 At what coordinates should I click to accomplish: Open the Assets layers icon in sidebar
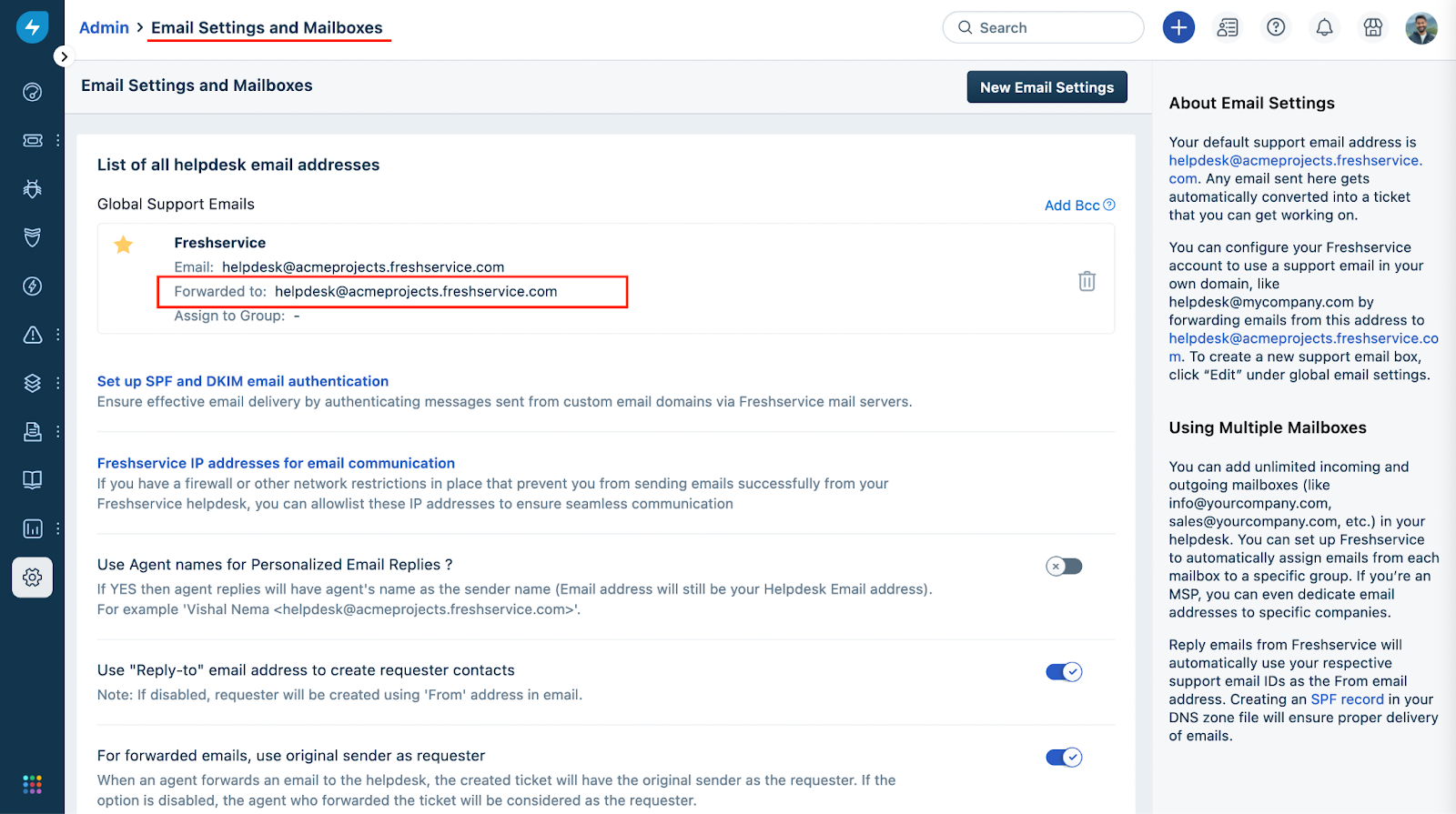point(32,383)
